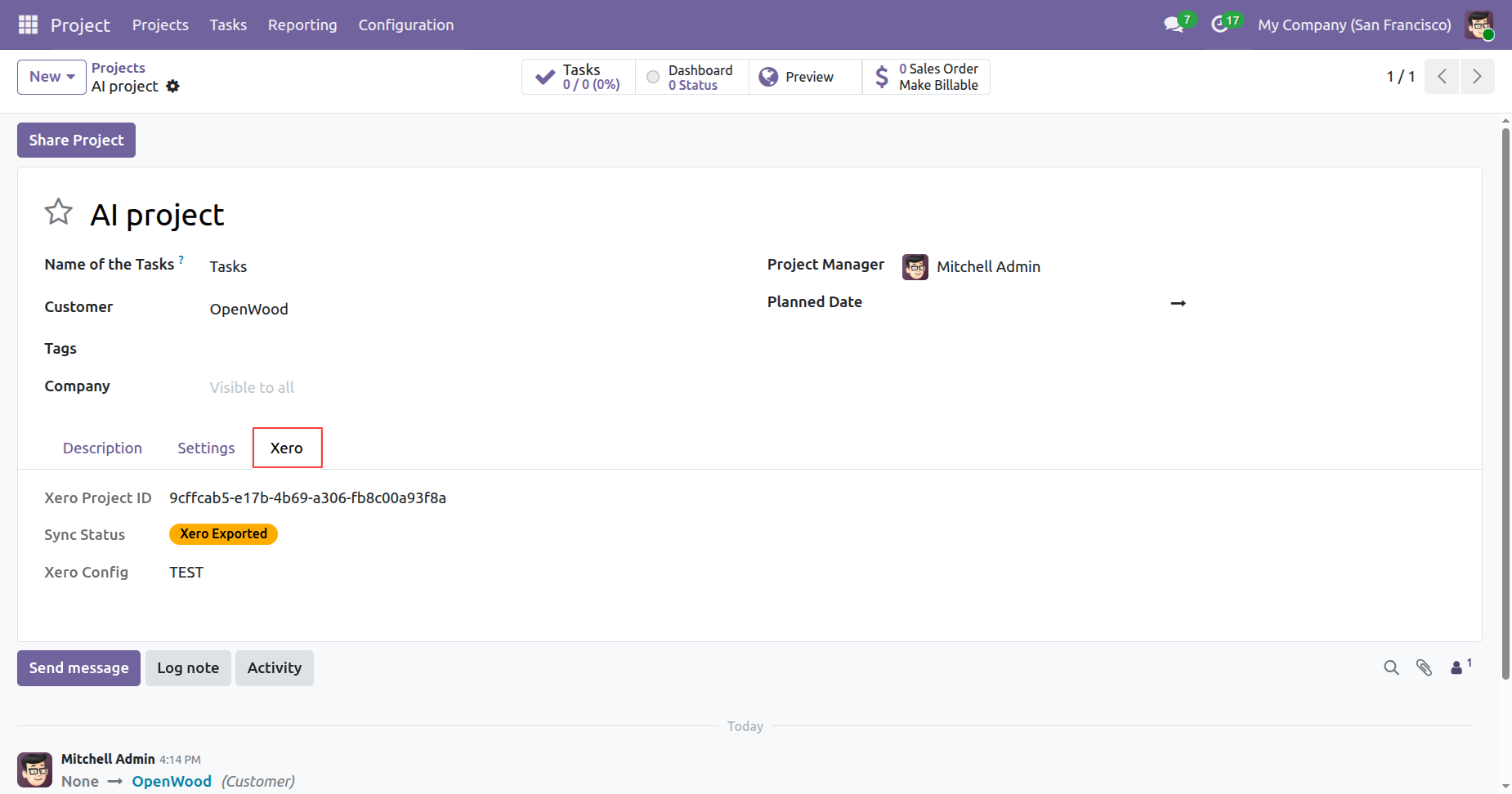
Task: Open the Tasks 0/0 stat button
Action: 579,77
